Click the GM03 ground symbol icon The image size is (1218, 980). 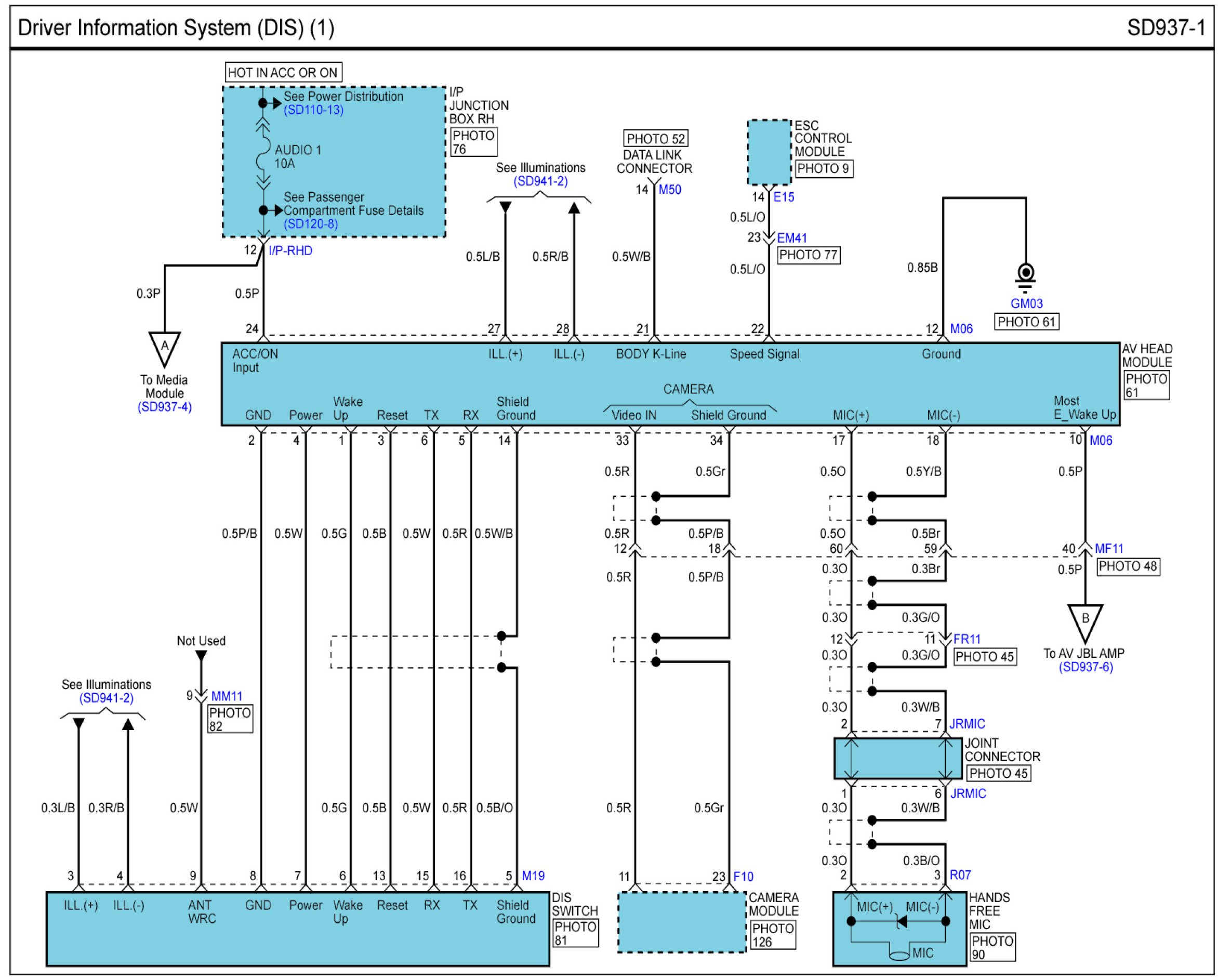click(1025, 277)
